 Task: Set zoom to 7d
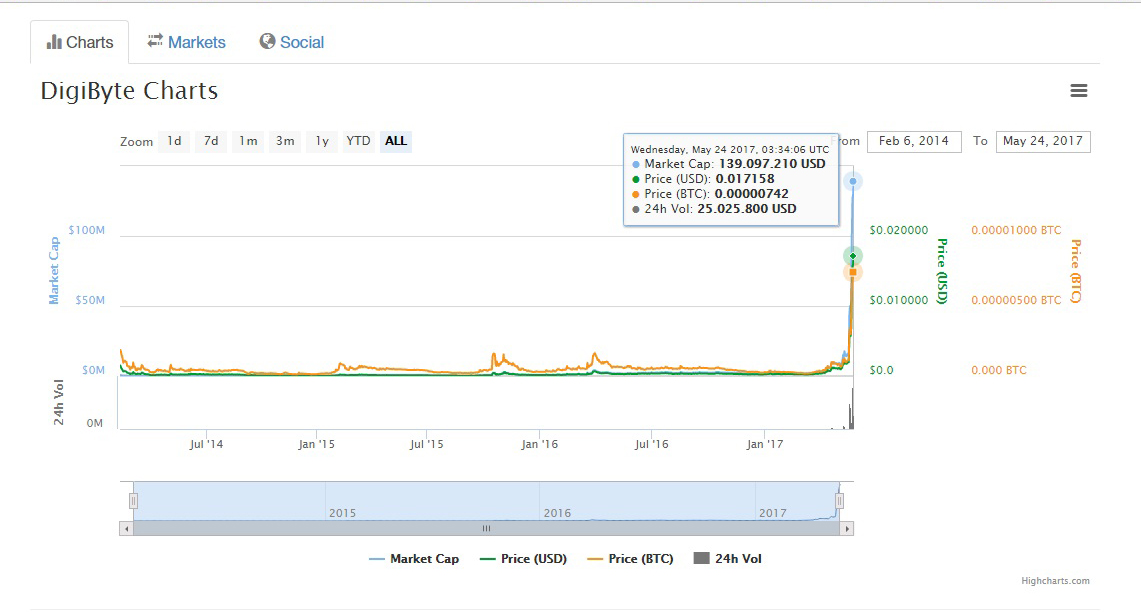(211, 141)
